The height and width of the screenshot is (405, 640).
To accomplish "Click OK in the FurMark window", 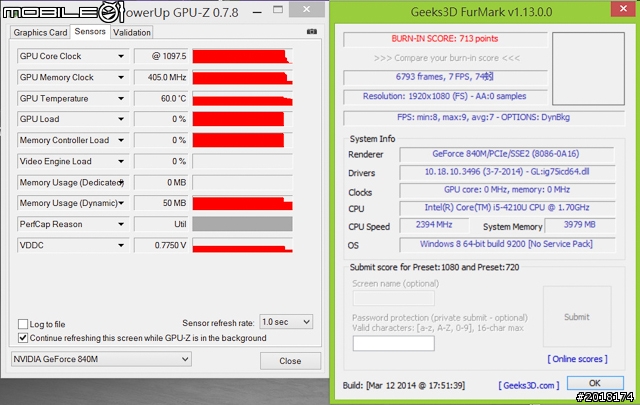I will point(595,383).
